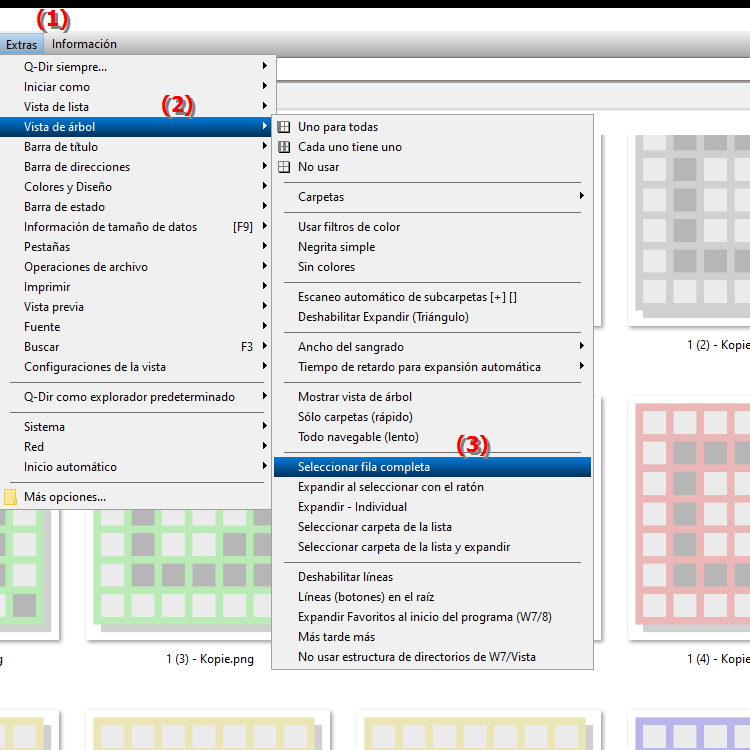
Task: Toggle 'Seleccionar carpeta de la lista y expandir'
Action: point(432,547)
